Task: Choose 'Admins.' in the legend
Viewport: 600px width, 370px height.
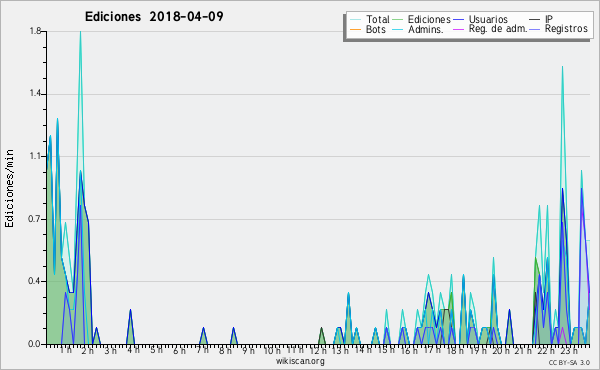Action: (x=426, y=29)
